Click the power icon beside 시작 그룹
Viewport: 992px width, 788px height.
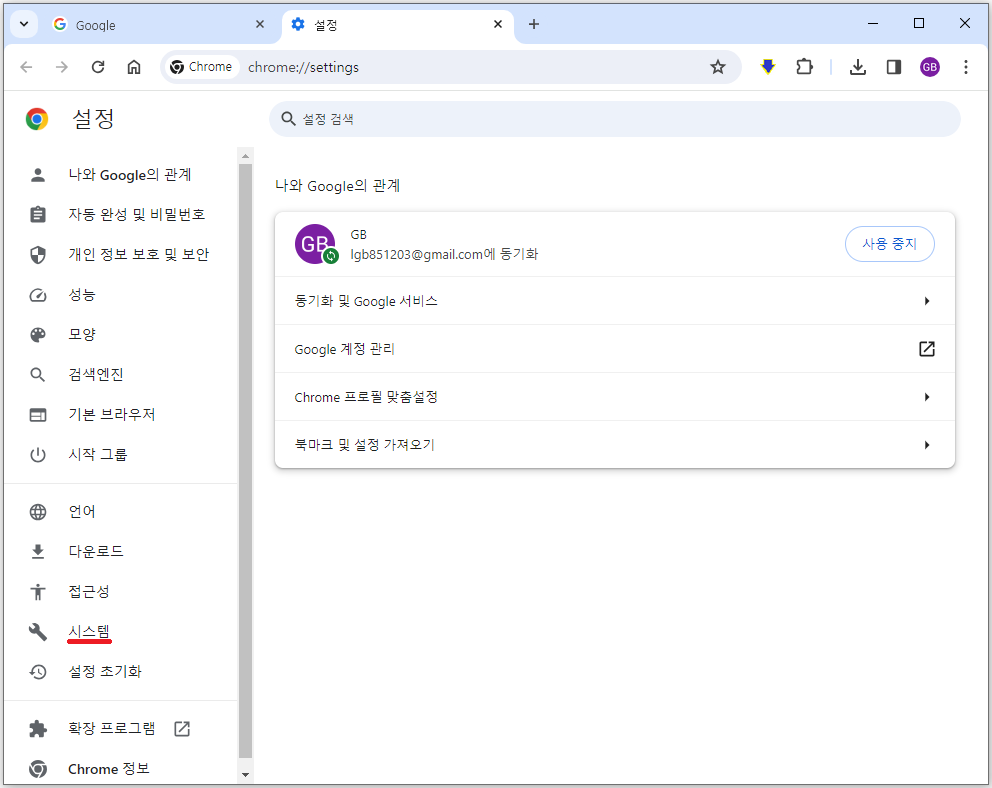click(x=38, y=455)
